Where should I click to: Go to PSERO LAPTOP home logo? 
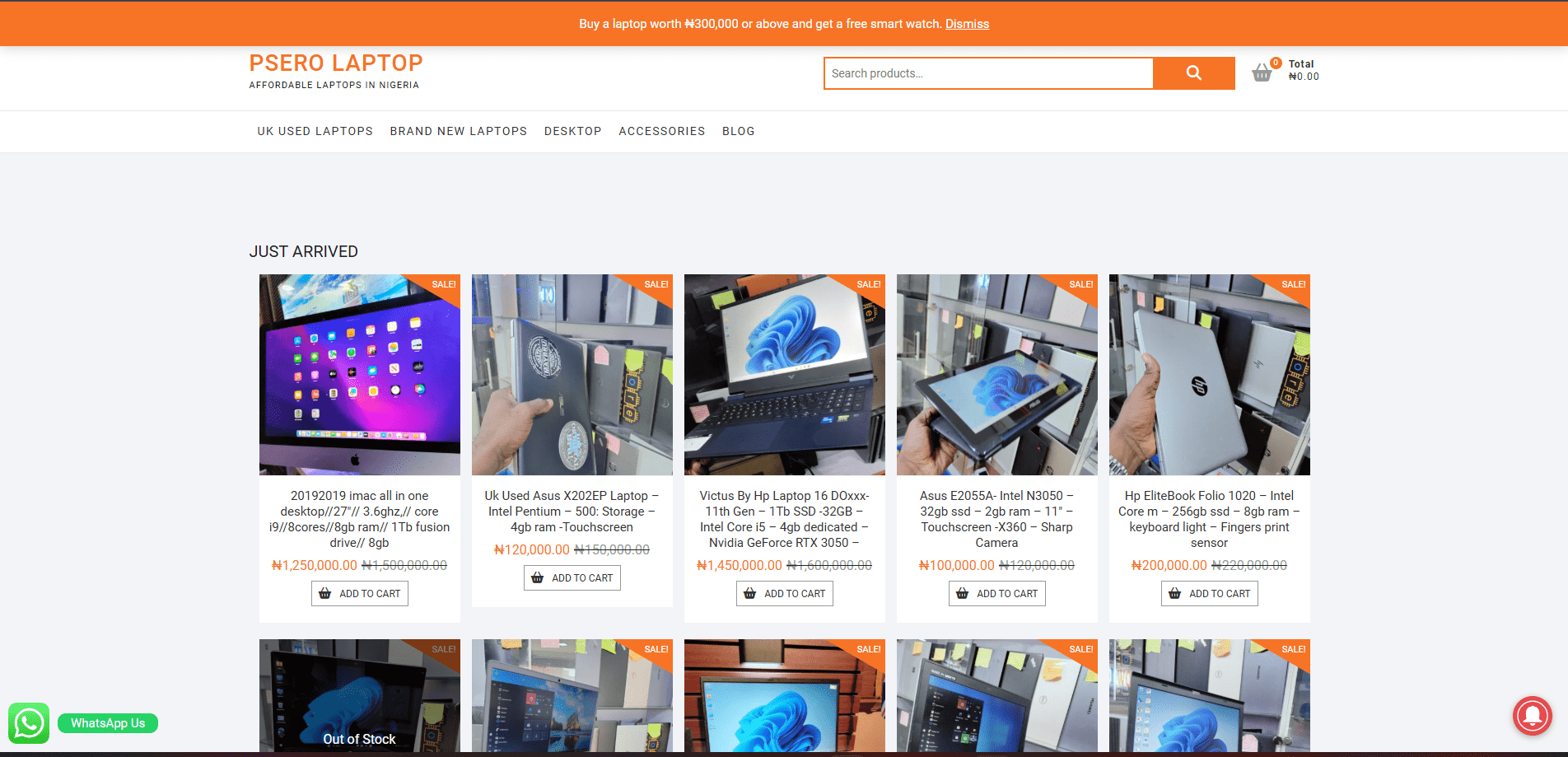pyautogui.click(x=336, y=63)
